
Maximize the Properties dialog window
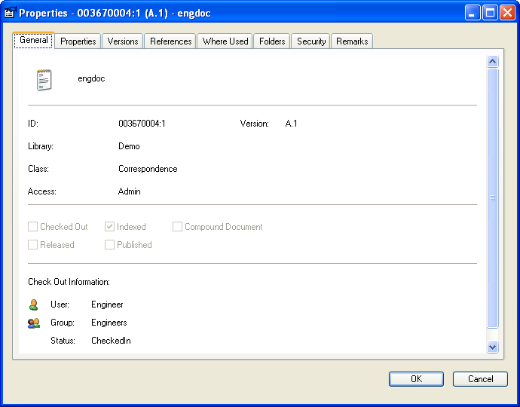490,13
